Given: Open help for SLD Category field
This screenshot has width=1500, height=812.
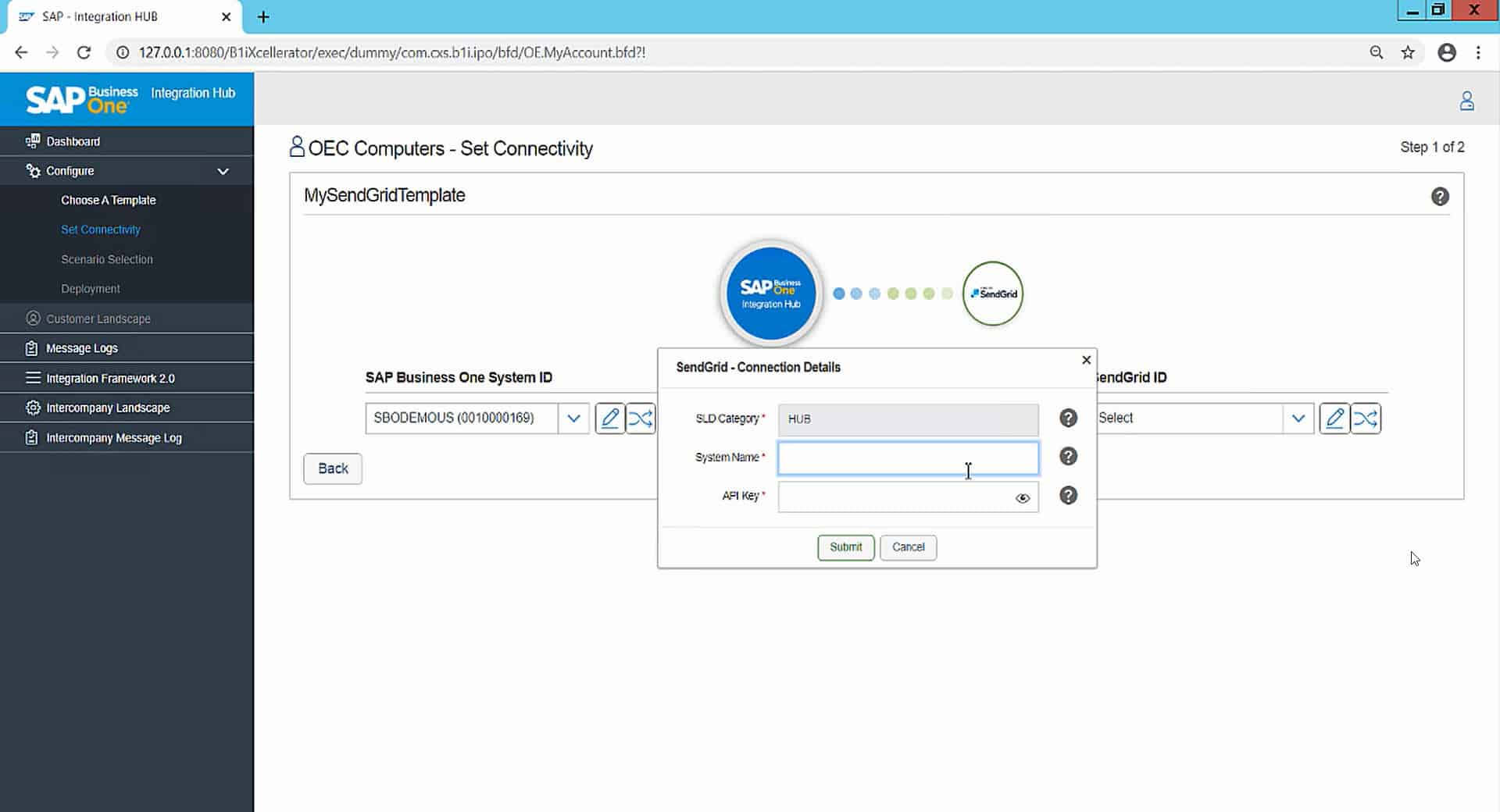Looking at the screenshot, I should (1068, 418).
